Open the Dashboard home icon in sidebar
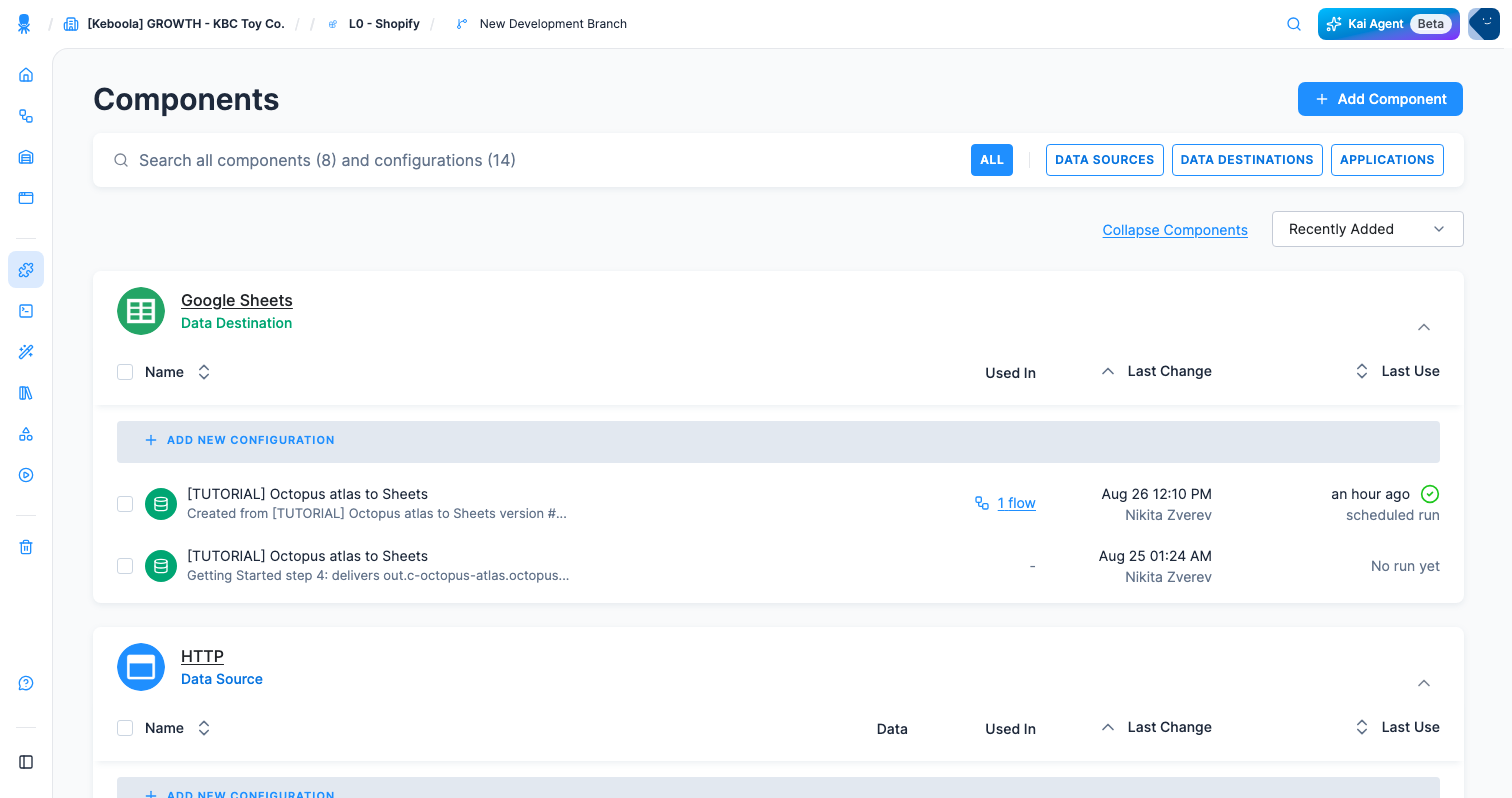Image resolution: width=1512 pixels, height=798 pixels. [x=26, y=75]
